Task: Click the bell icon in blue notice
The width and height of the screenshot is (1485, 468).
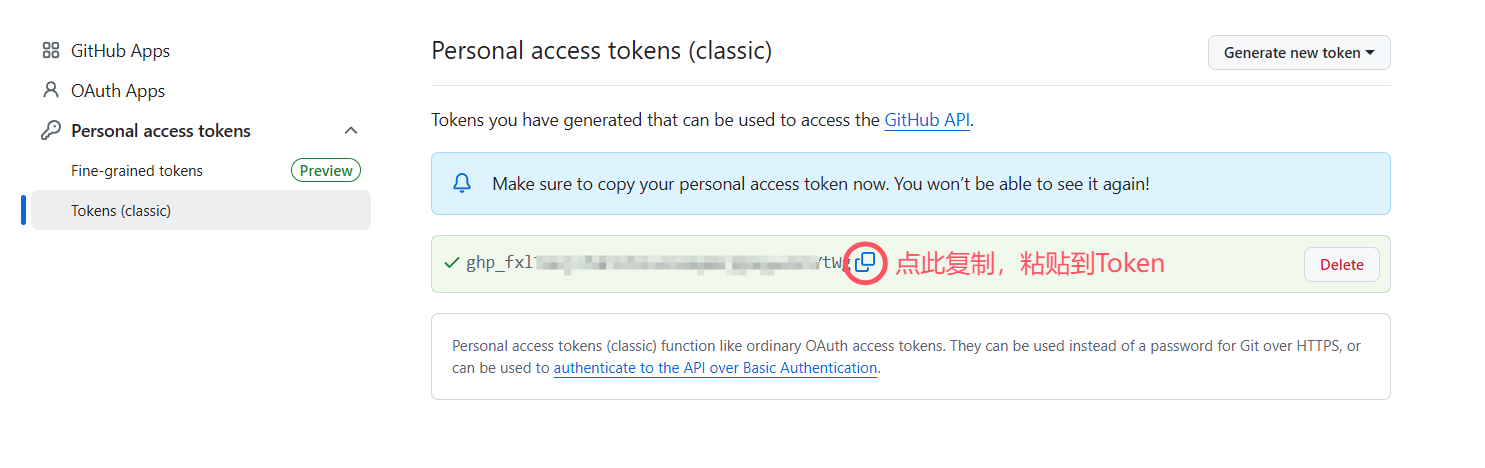Action: pos(462,184)
